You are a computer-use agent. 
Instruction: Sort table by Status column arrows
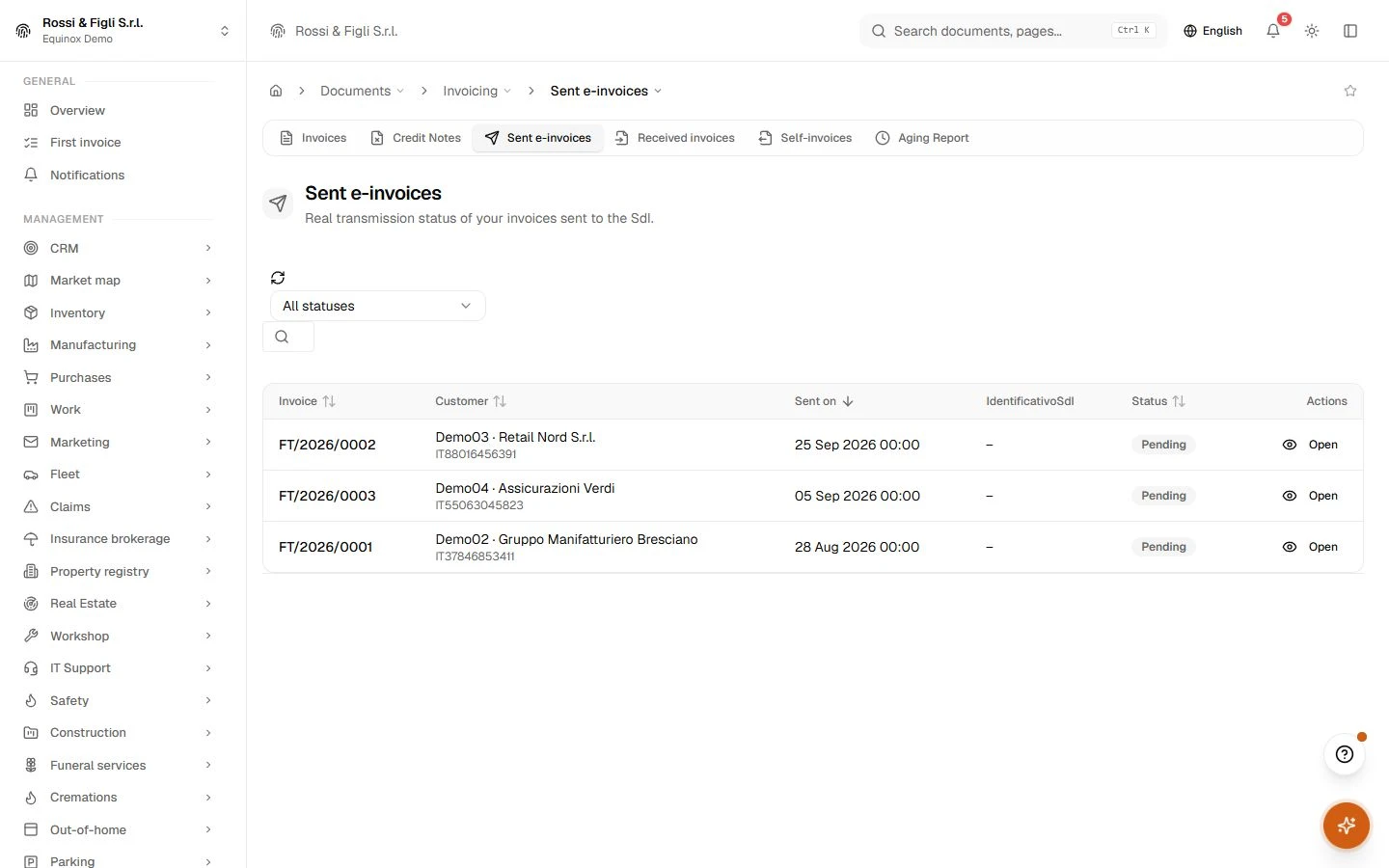(1179, 401)
